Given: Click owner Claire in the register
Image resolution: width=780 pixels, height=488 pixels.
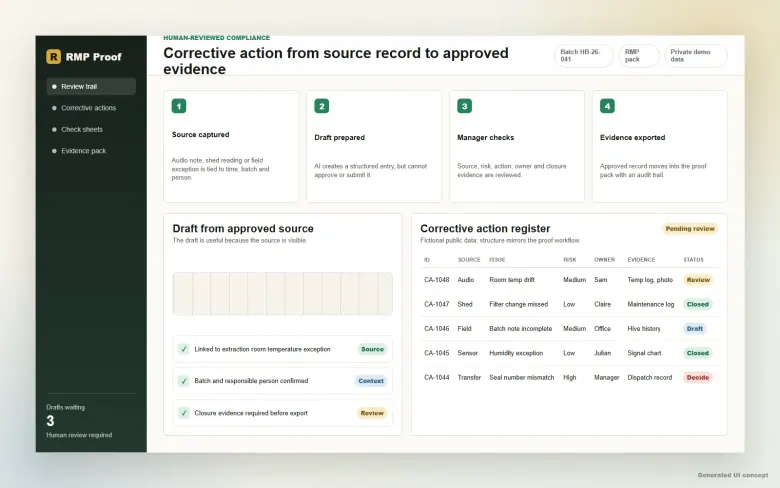Looking at the screenshot, I should click(602, 304).
